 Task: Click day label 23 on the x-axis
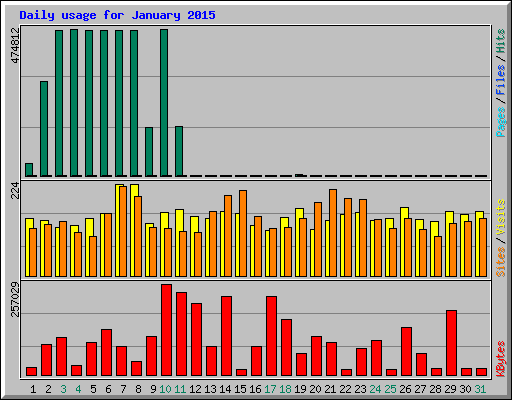360,389
